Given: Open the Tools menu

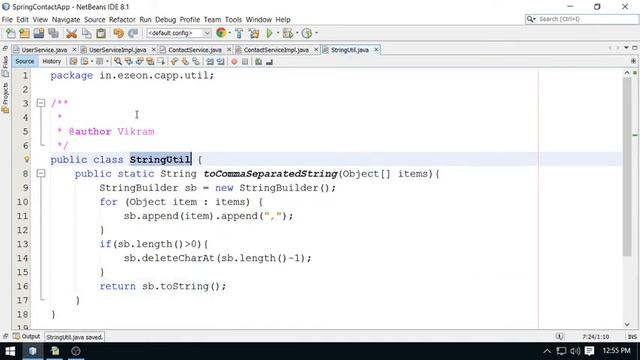Looking at the screenshot, I should (233, 20).
